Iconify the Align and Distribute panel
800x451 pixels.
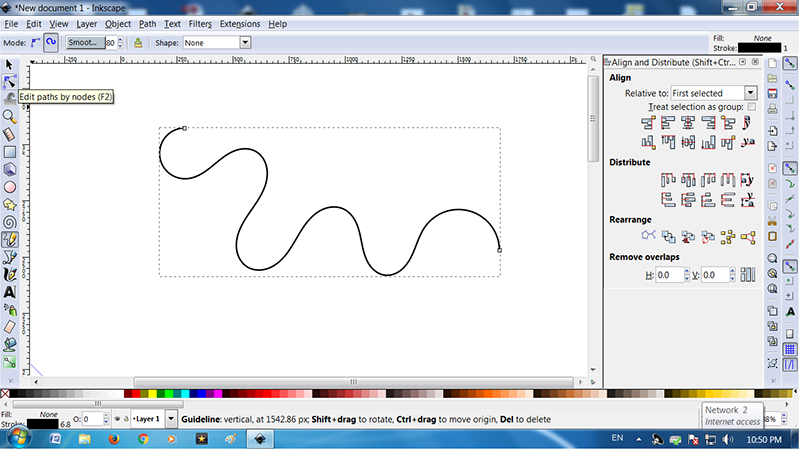click(x=743, y=62)
